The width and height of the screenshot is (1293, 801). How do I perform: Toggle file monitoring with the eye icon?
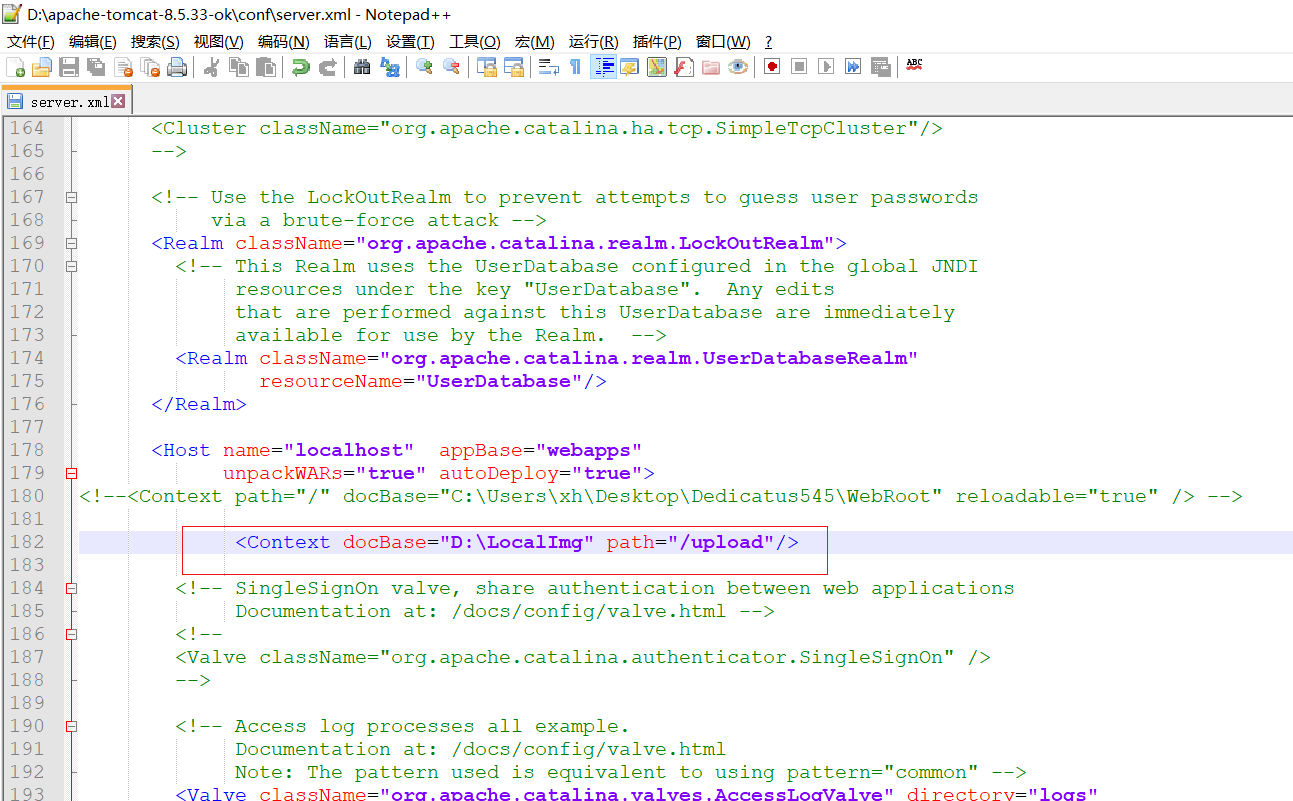click(738, 67)
